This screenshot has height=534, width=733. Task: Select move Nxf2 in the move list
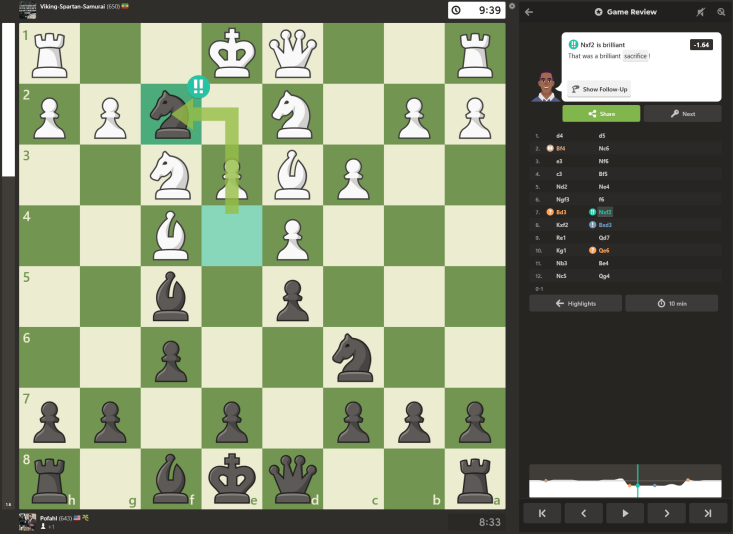(606, 212)
